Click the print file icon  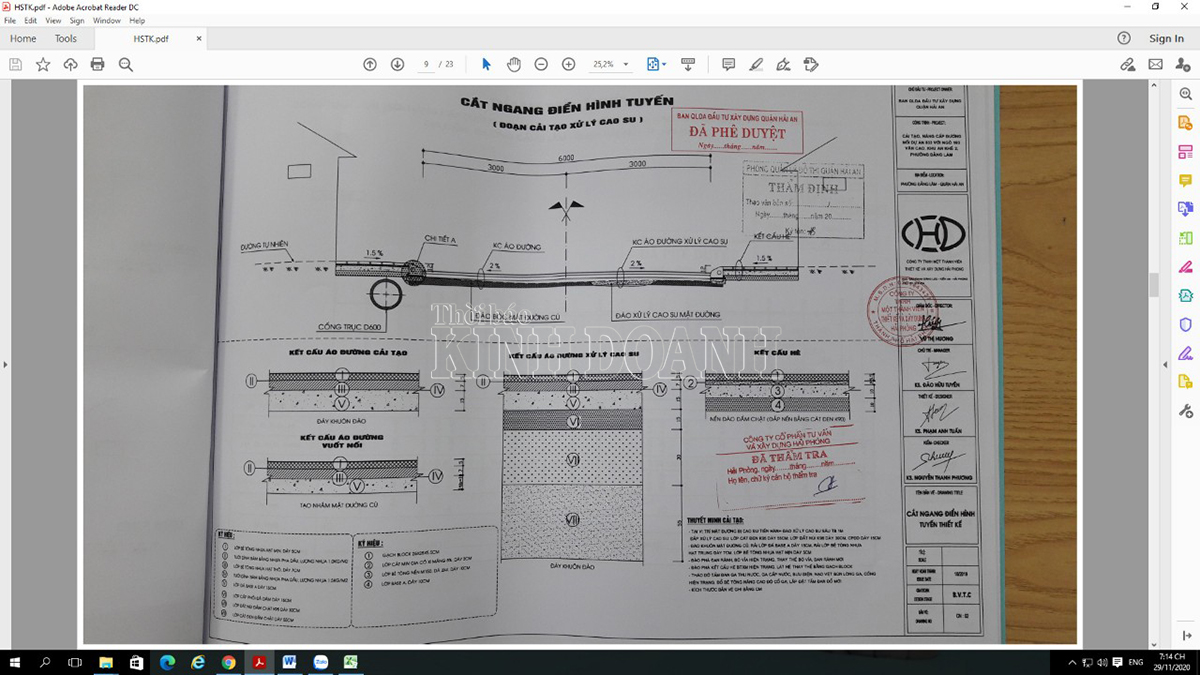coord(97,64)
